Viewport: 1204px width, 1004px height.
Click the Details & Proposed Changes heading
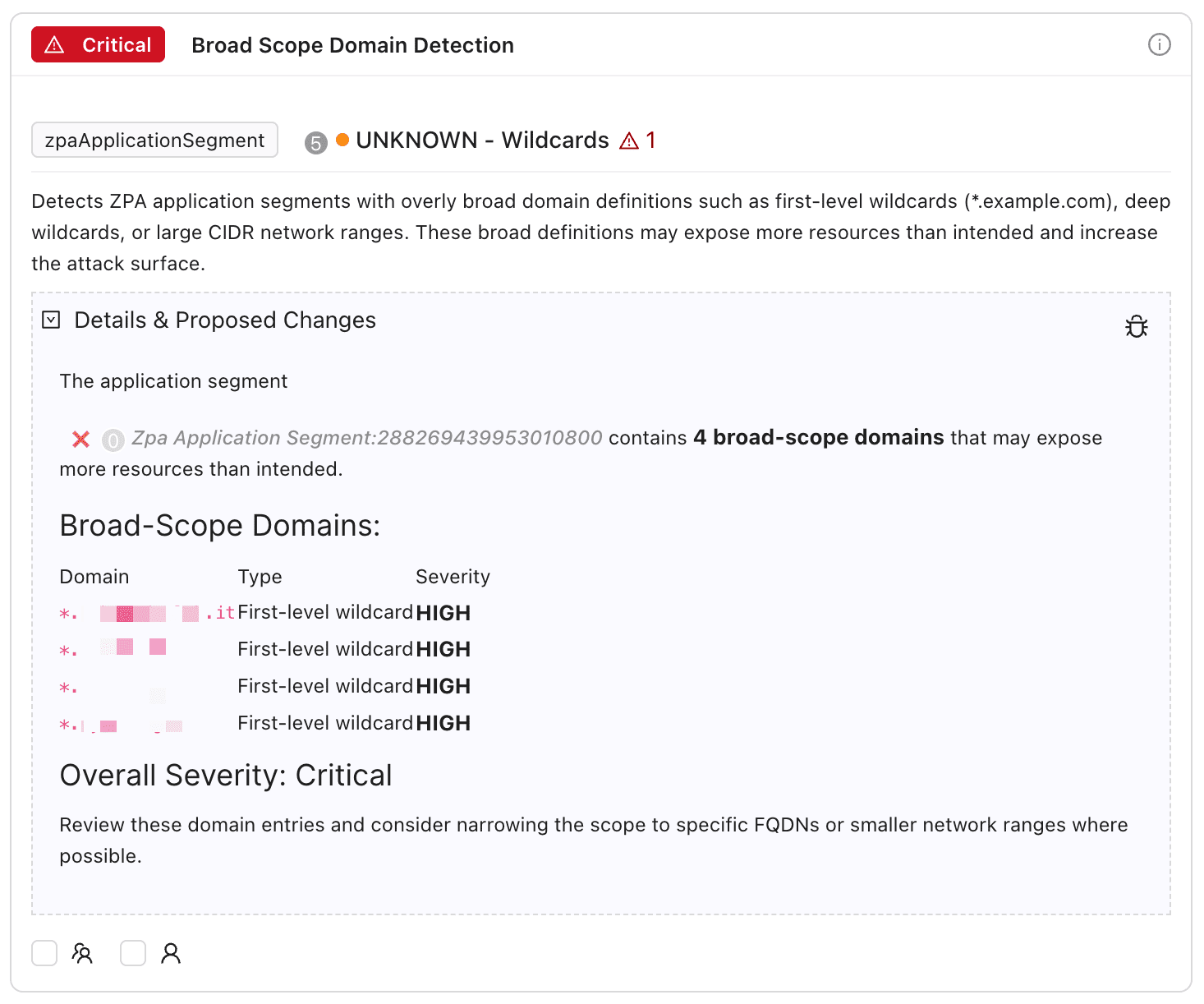tap(225, 320)
